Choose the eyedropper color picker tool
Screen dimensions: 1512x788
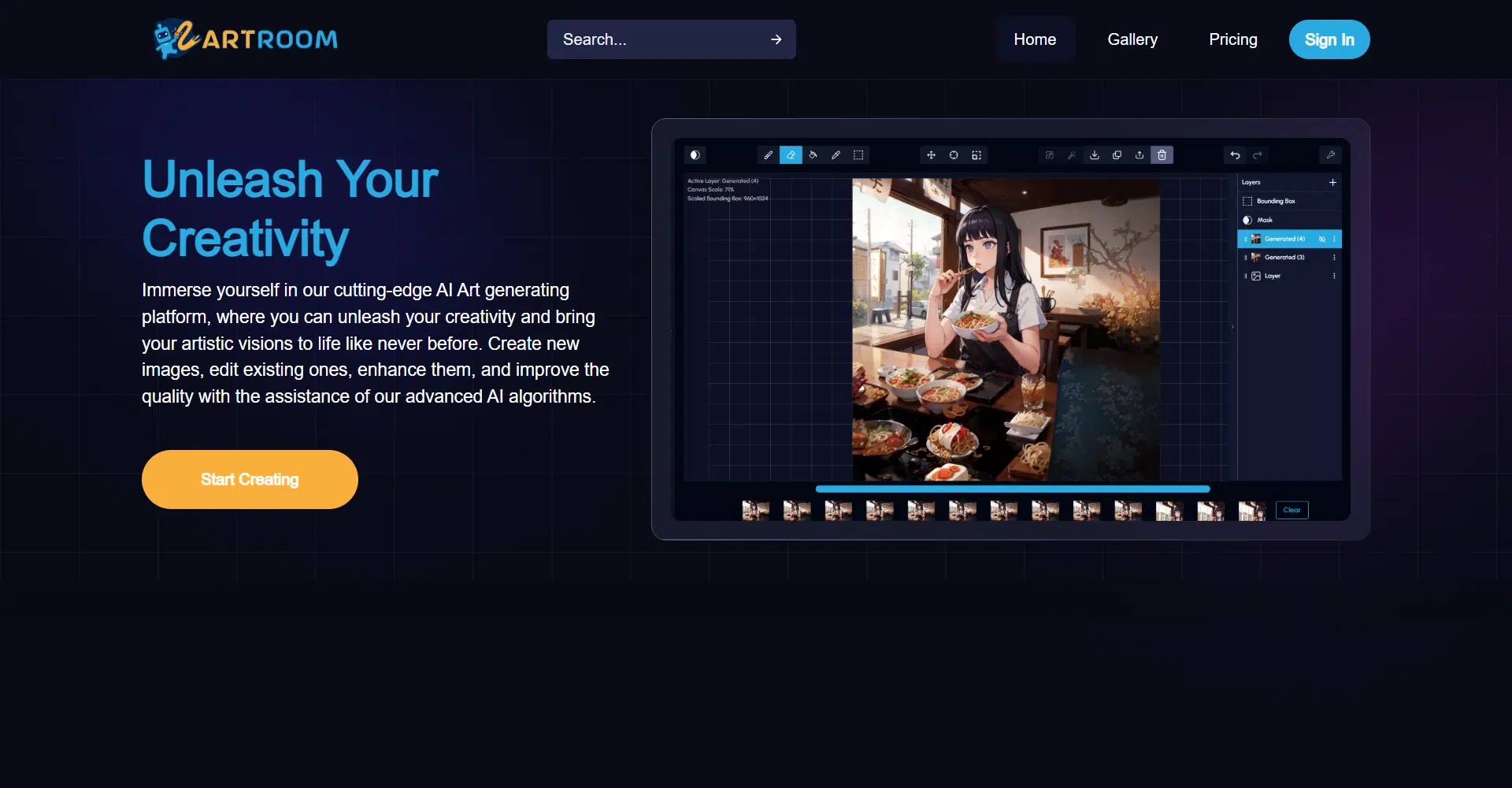[836, 155]
